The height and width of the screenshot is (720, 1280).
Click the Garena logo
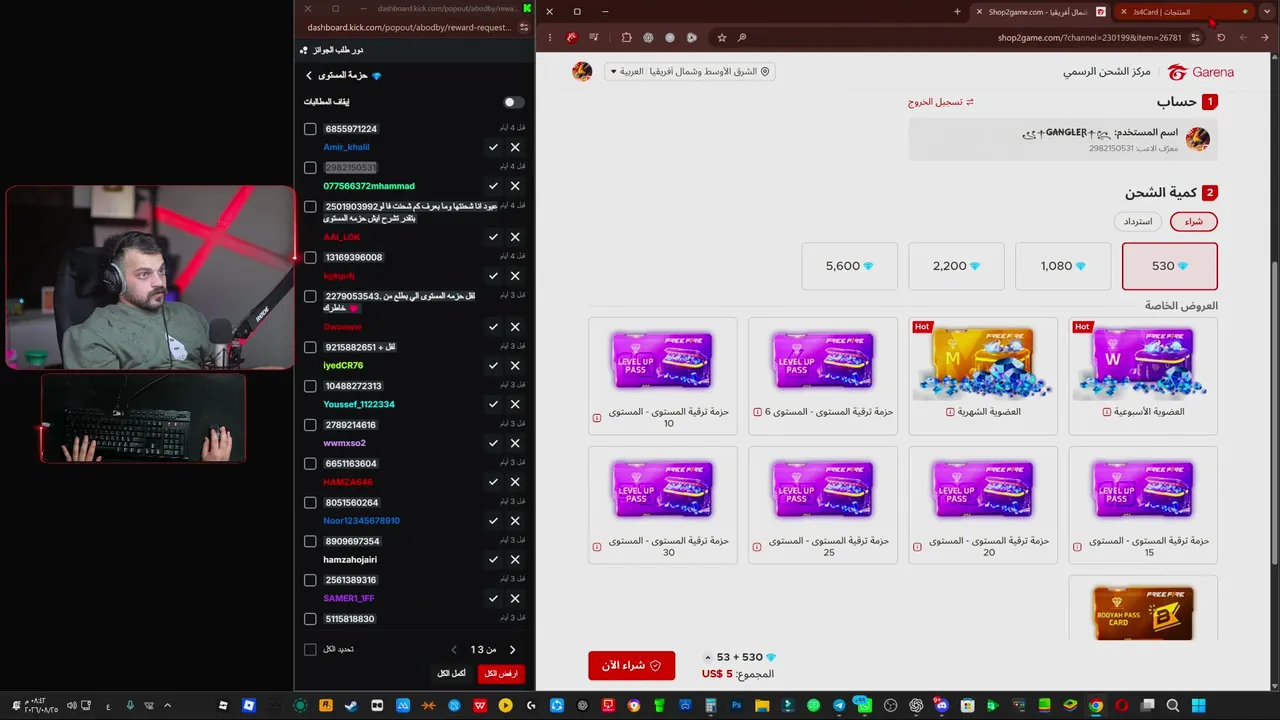click(1201, 72)
